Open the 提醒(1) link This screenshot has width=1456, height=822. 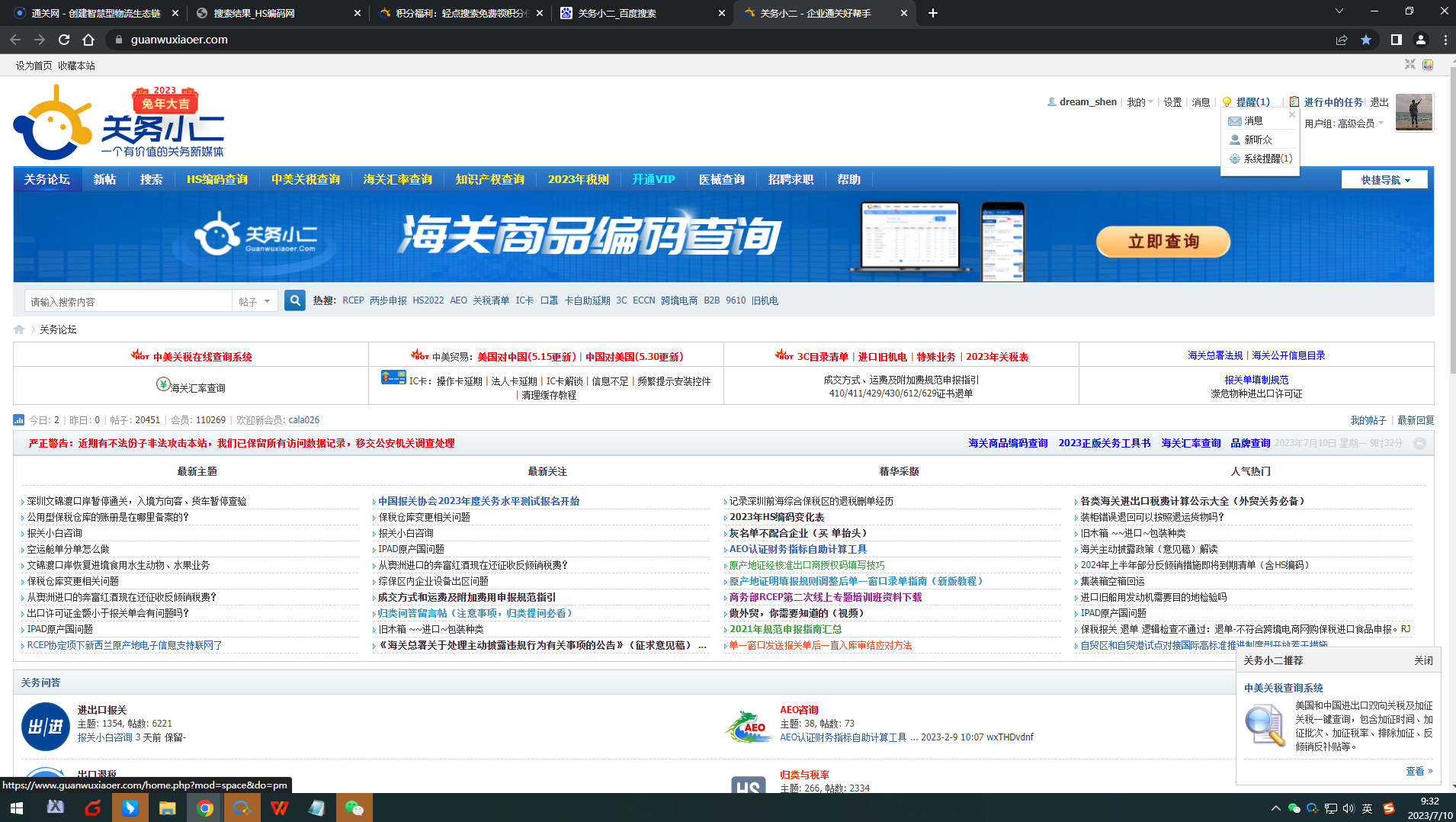(1252, 102)
